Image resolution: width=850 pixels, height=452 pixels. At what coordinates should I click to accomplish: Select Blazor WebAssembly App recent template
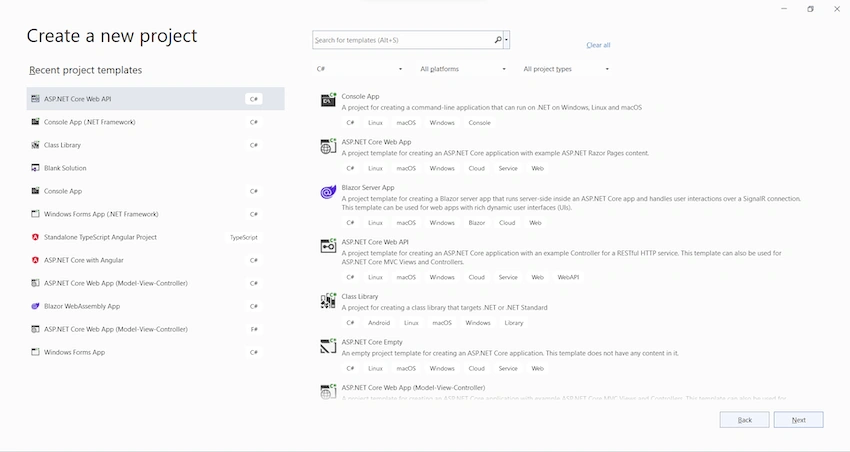[156, 306]
